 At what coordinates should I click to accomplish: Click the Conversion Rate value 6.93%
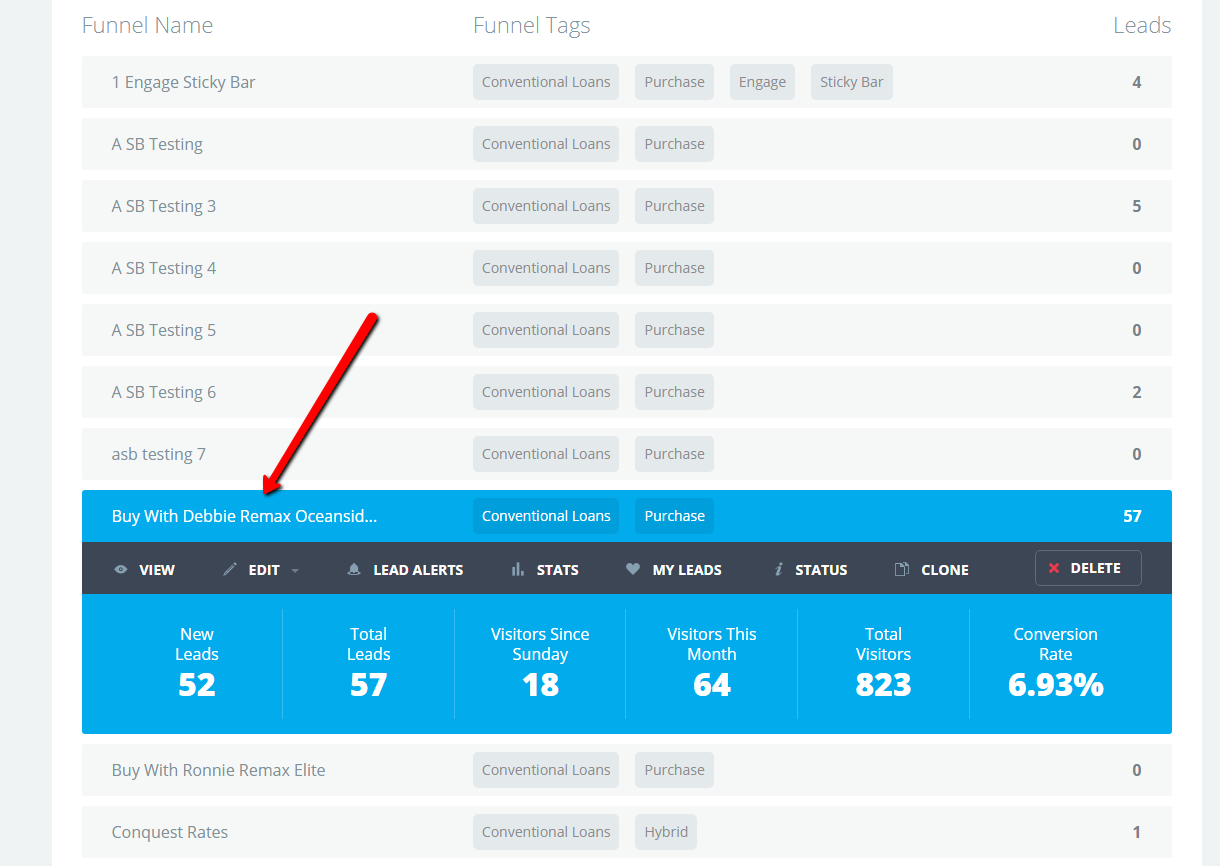click(1056, 685)
